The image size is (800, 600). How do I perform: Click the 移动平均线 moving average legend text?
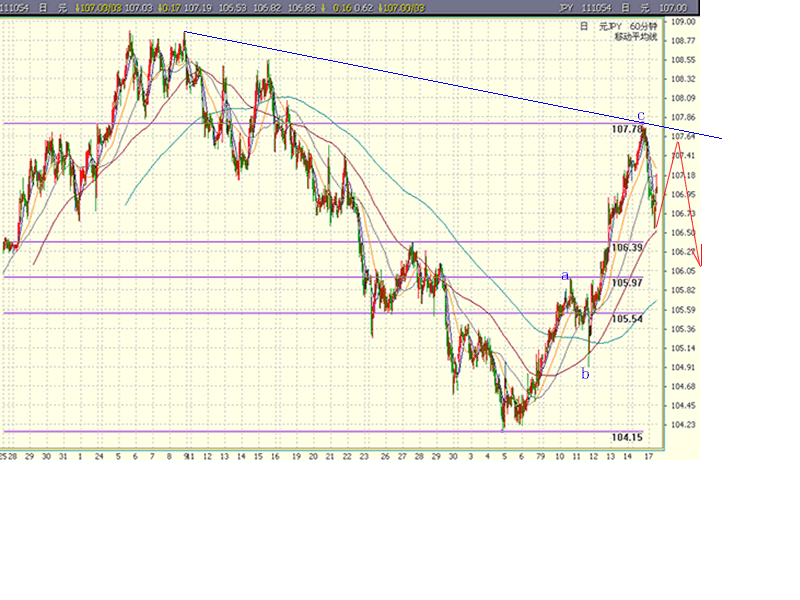point(635,37)
